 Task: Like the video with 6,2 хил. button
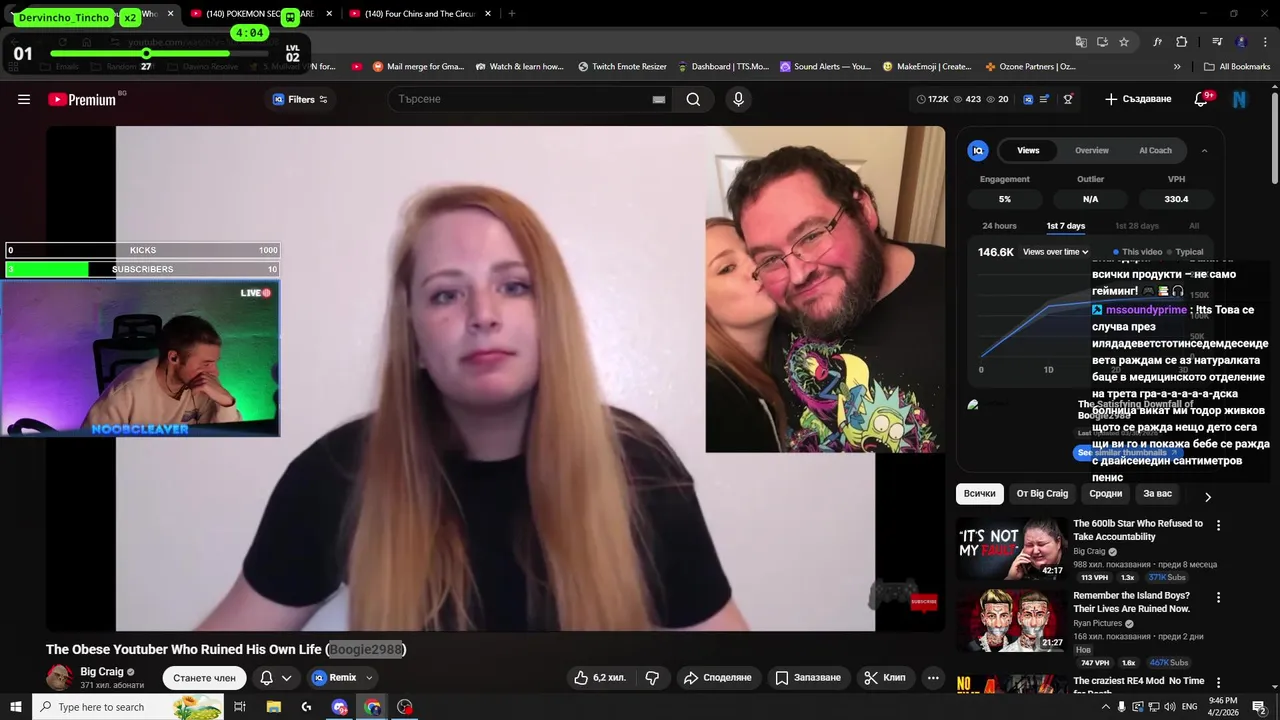coord(600,678)
